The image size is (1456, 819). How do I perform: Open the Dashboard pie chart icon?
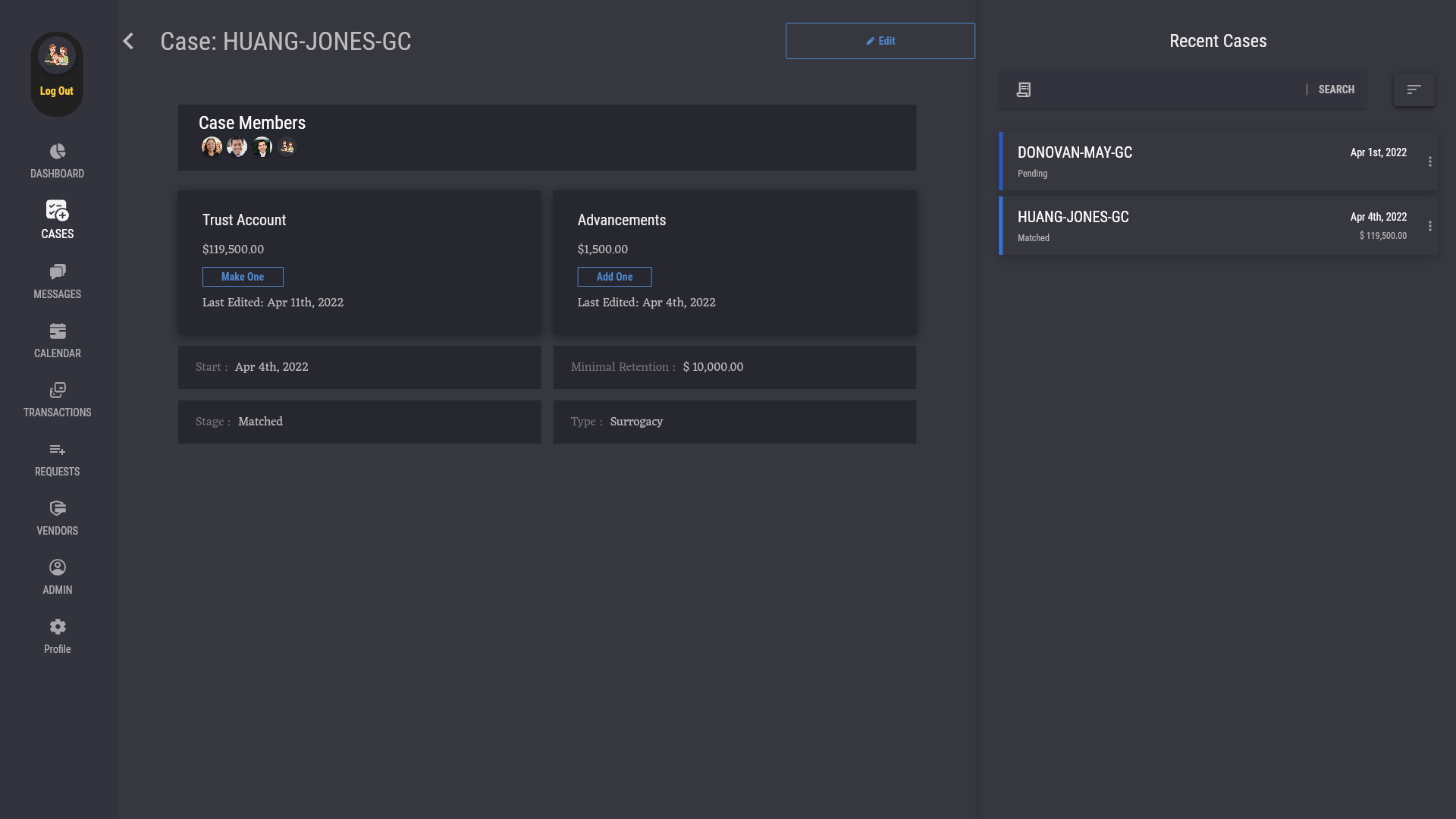coord(58,152)
